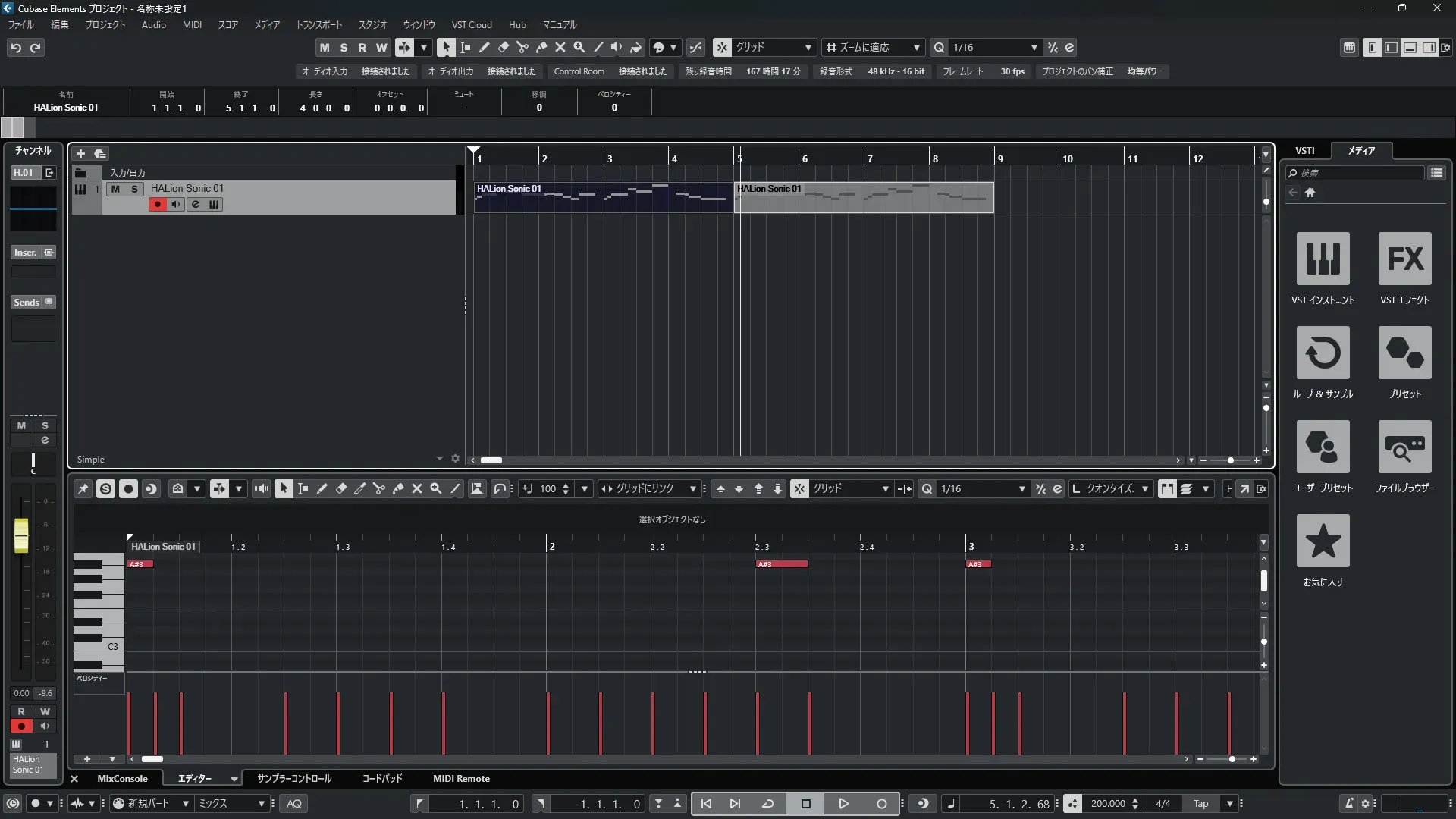
Task: Mute the HALion Sonic 01 track
Action: tap(115, 189)
